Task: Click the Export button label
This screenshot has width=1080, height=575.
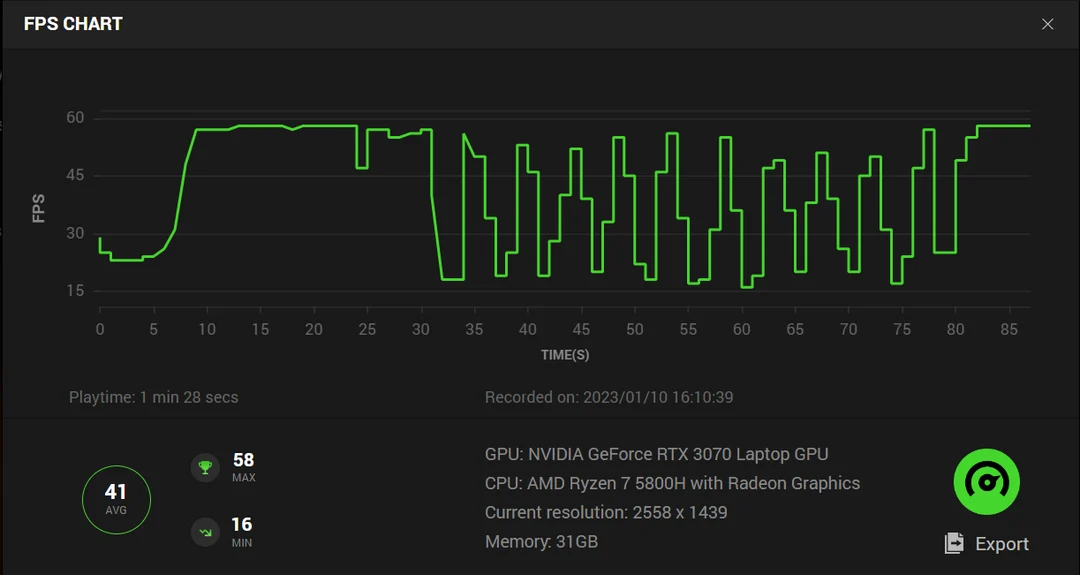Action: [1001, 544]
